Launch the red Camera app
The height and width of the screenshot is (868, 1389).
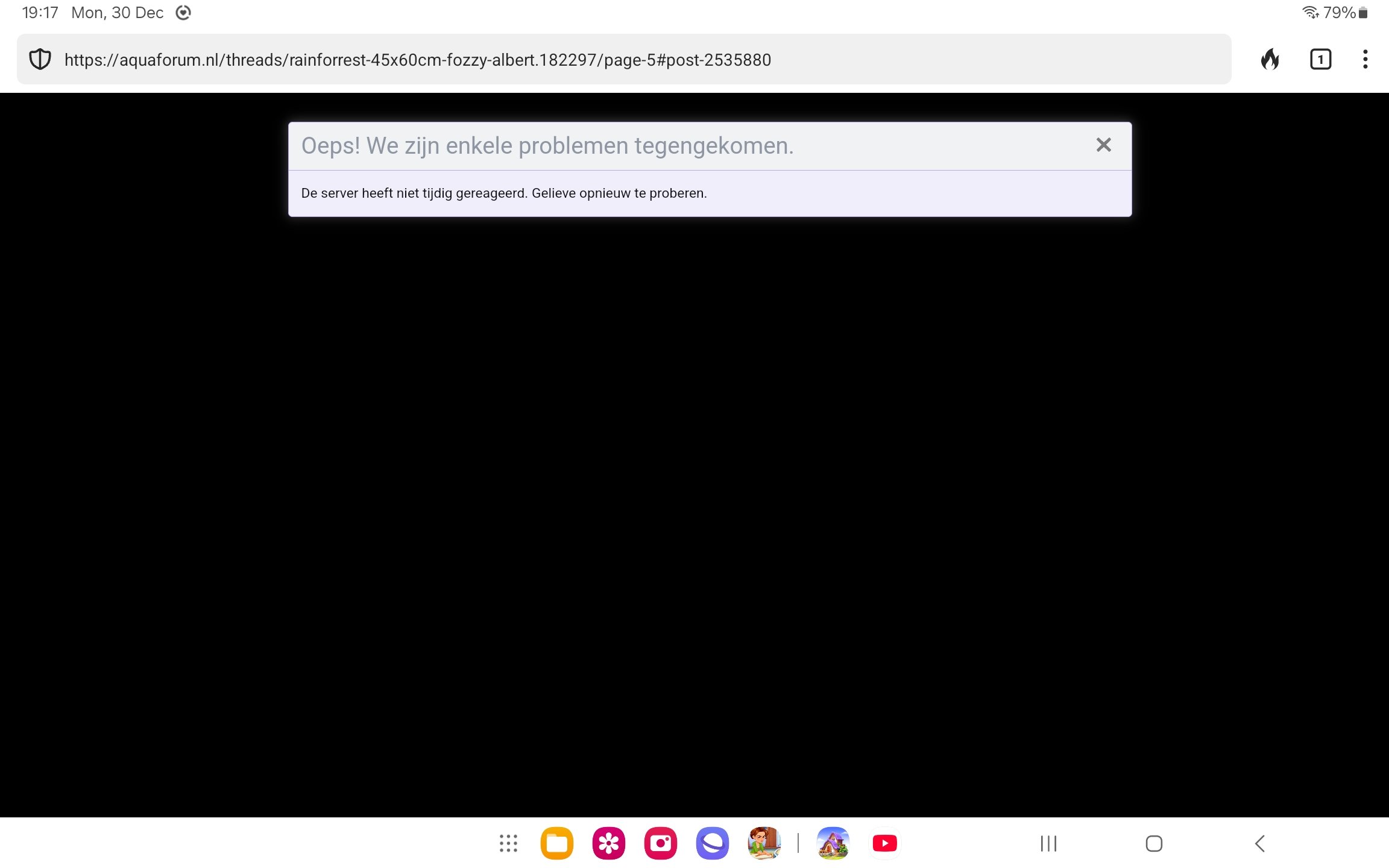pyautogui.click(x=660, y=843)
